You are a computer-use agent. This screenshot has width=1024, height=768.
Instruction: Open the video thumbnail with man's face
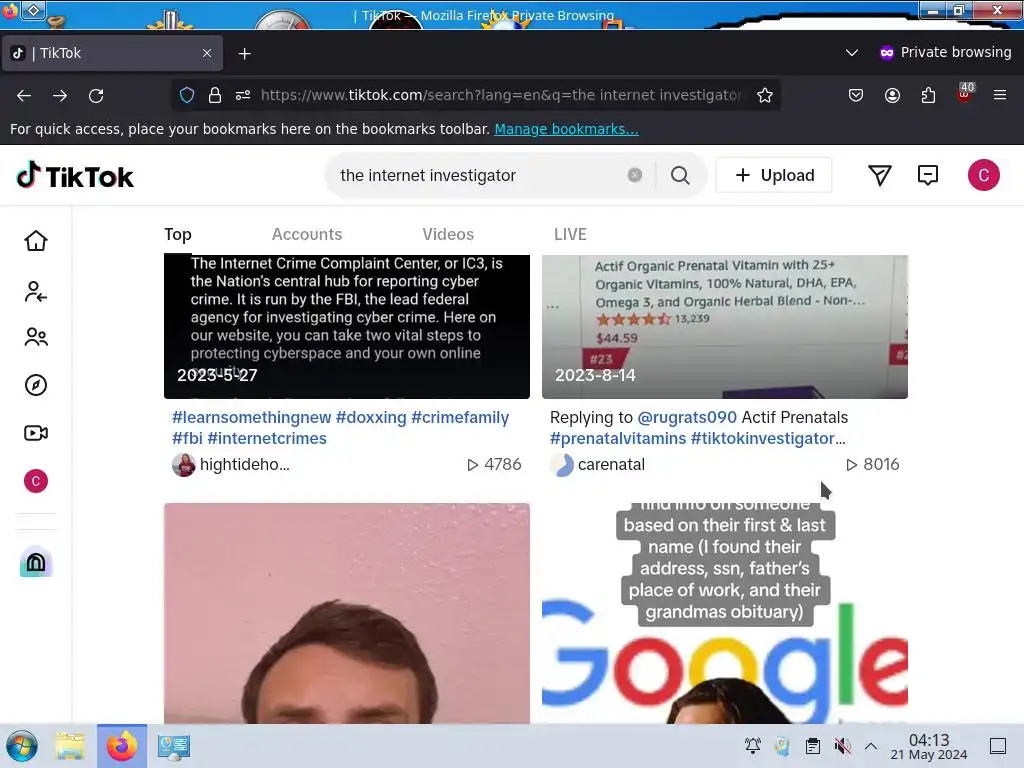[x=347, y=613]
